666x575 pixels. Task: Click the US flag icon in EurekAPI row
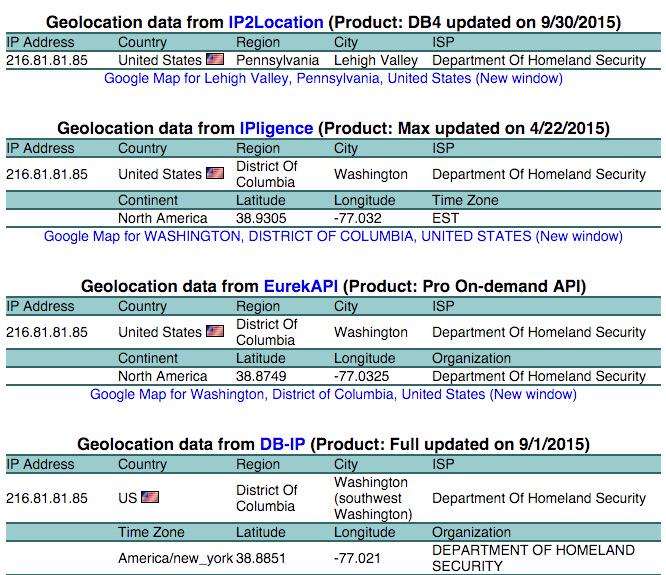215,331
